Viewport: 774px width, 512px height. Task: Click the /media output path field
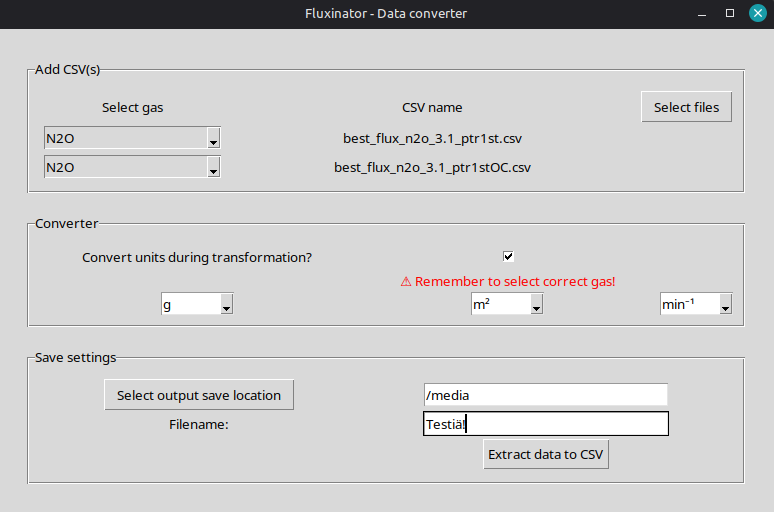tap(545, 395)
